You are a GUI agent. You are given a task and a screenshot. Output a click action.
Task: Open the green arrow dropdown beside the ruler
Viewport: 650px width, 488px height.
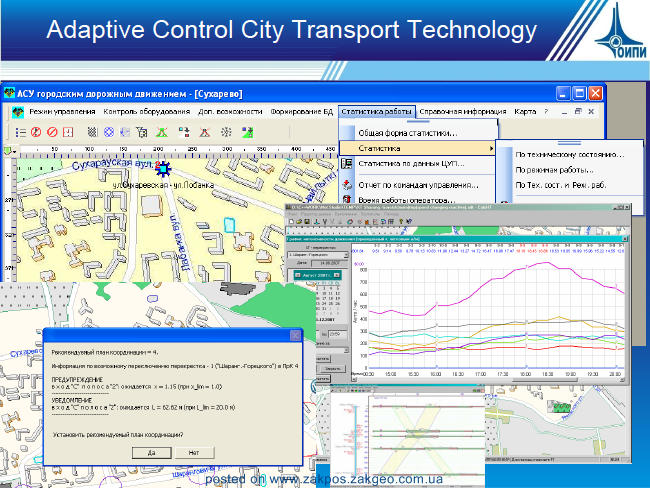click(x=9, y=150)
